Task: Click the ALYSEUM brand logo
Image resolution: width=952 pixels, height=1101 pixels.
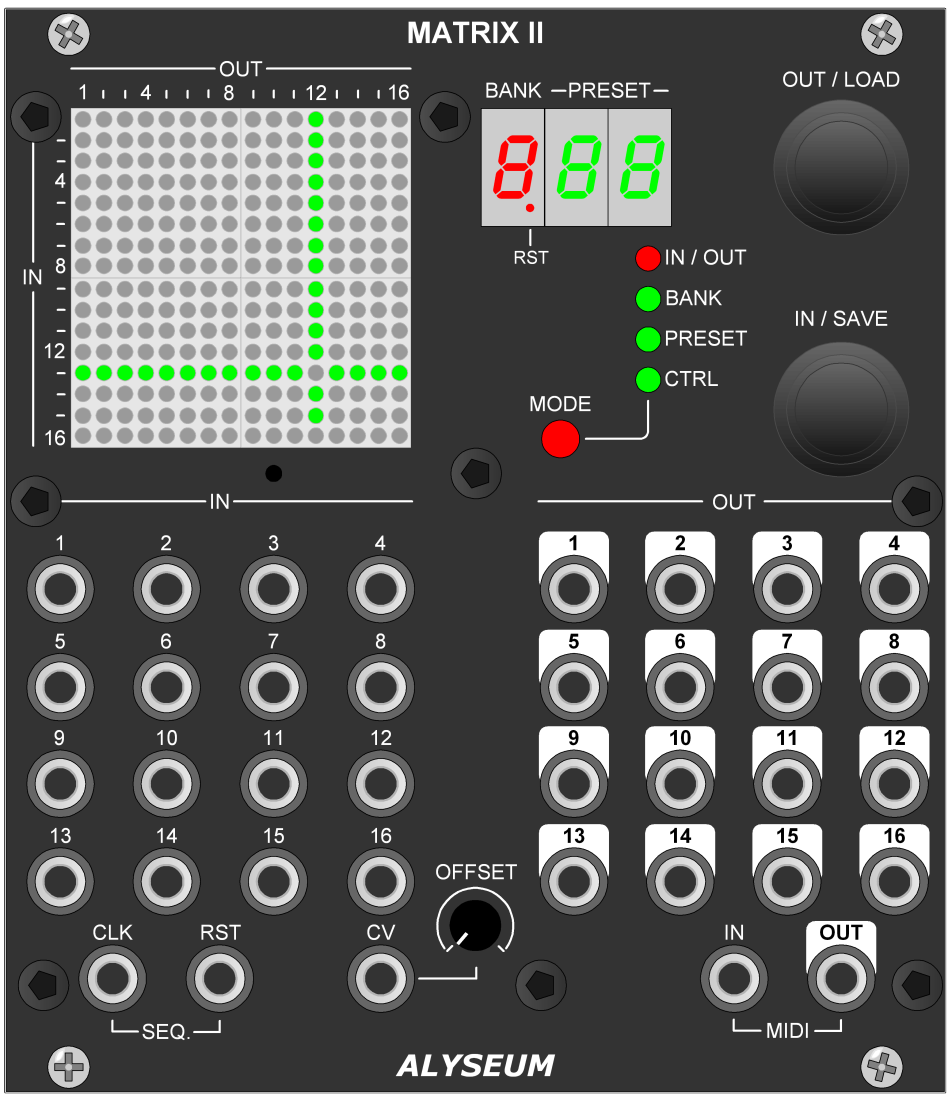Action: [x=476, y=1066]
